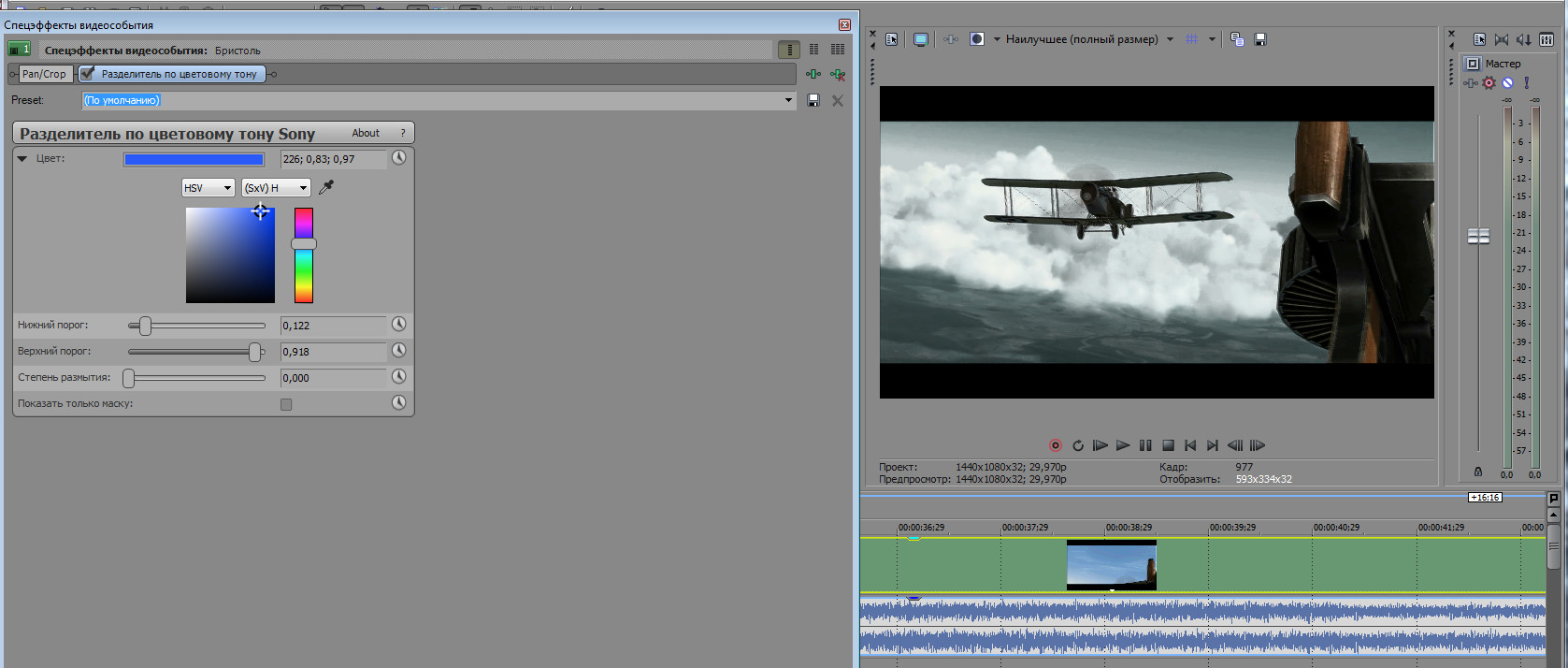Open video output FX in preview toolbar
The image size is (1568, 668).
coord(951,39)
